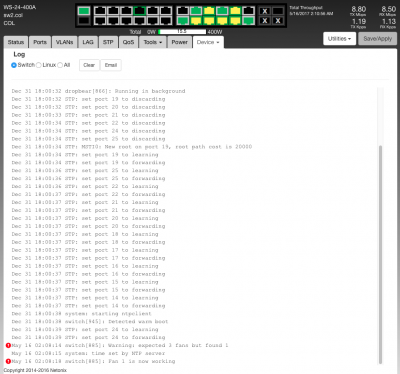Viewport: 400px width, 374px height.
Task: Click the total power usage bar
Action: (x=182, y=32)
